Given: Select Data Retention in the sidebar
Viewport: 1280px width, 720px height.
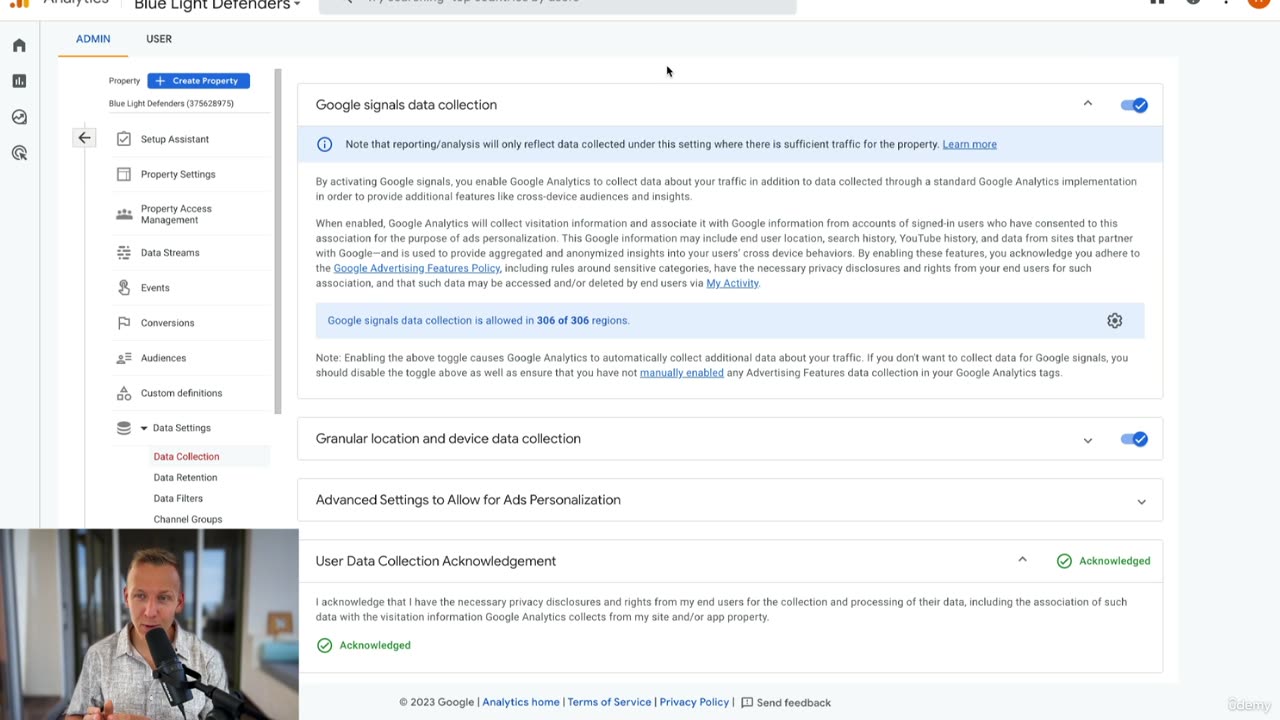Looking at the screenshot, I should [185, 477].
